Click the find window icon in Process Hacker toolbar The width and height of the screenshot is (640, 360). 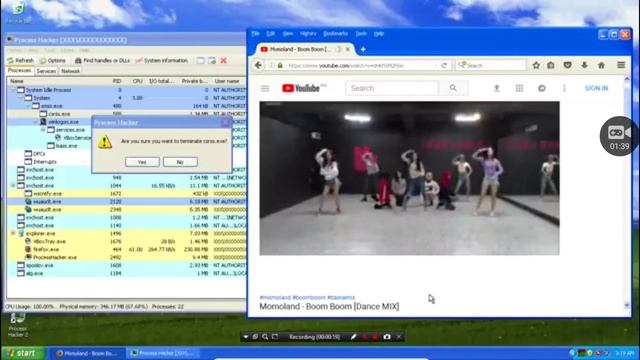[200, 60]
